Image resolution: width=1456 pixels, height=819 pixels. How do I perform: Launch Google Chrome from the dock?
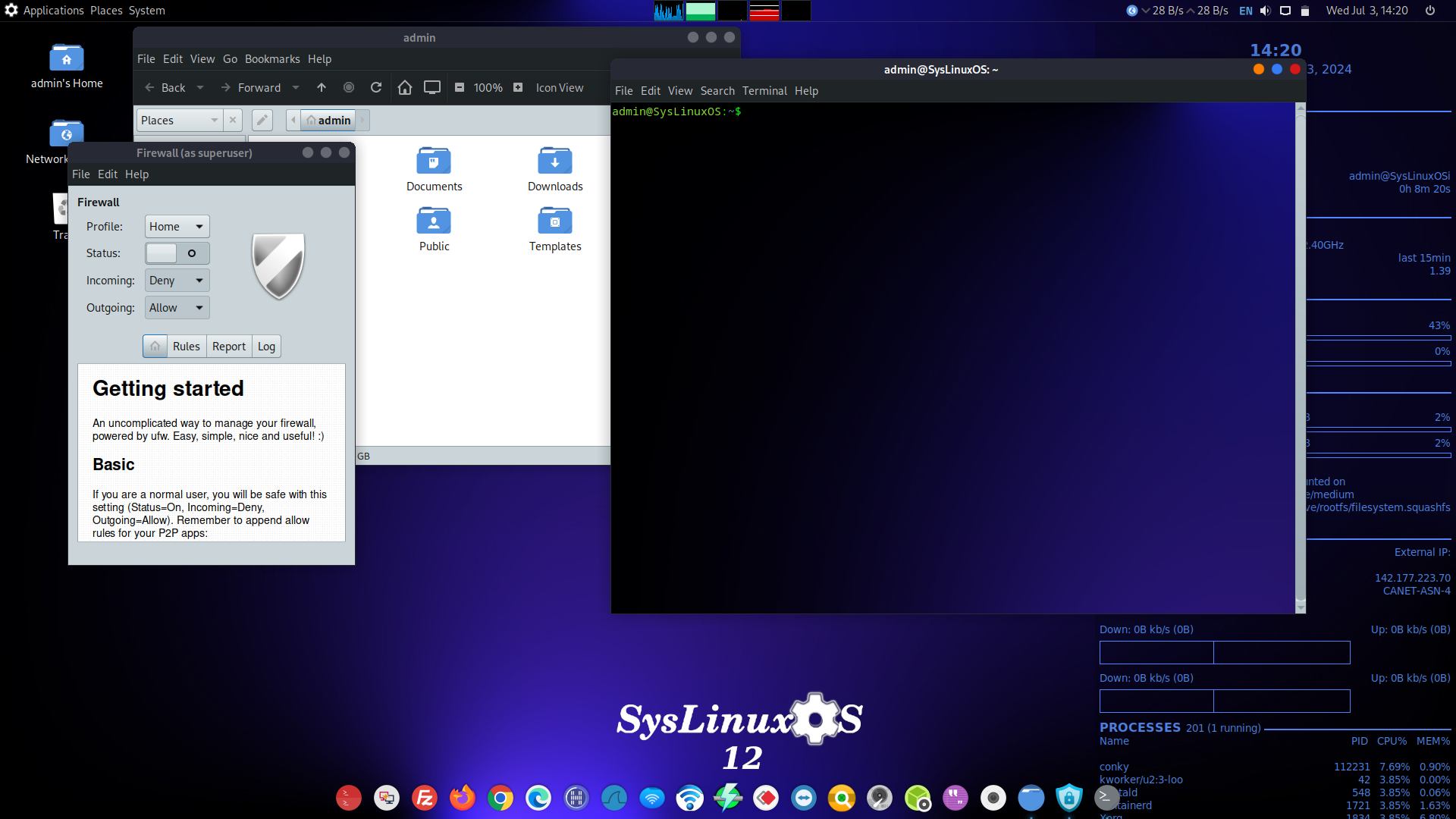coord(500,798)
